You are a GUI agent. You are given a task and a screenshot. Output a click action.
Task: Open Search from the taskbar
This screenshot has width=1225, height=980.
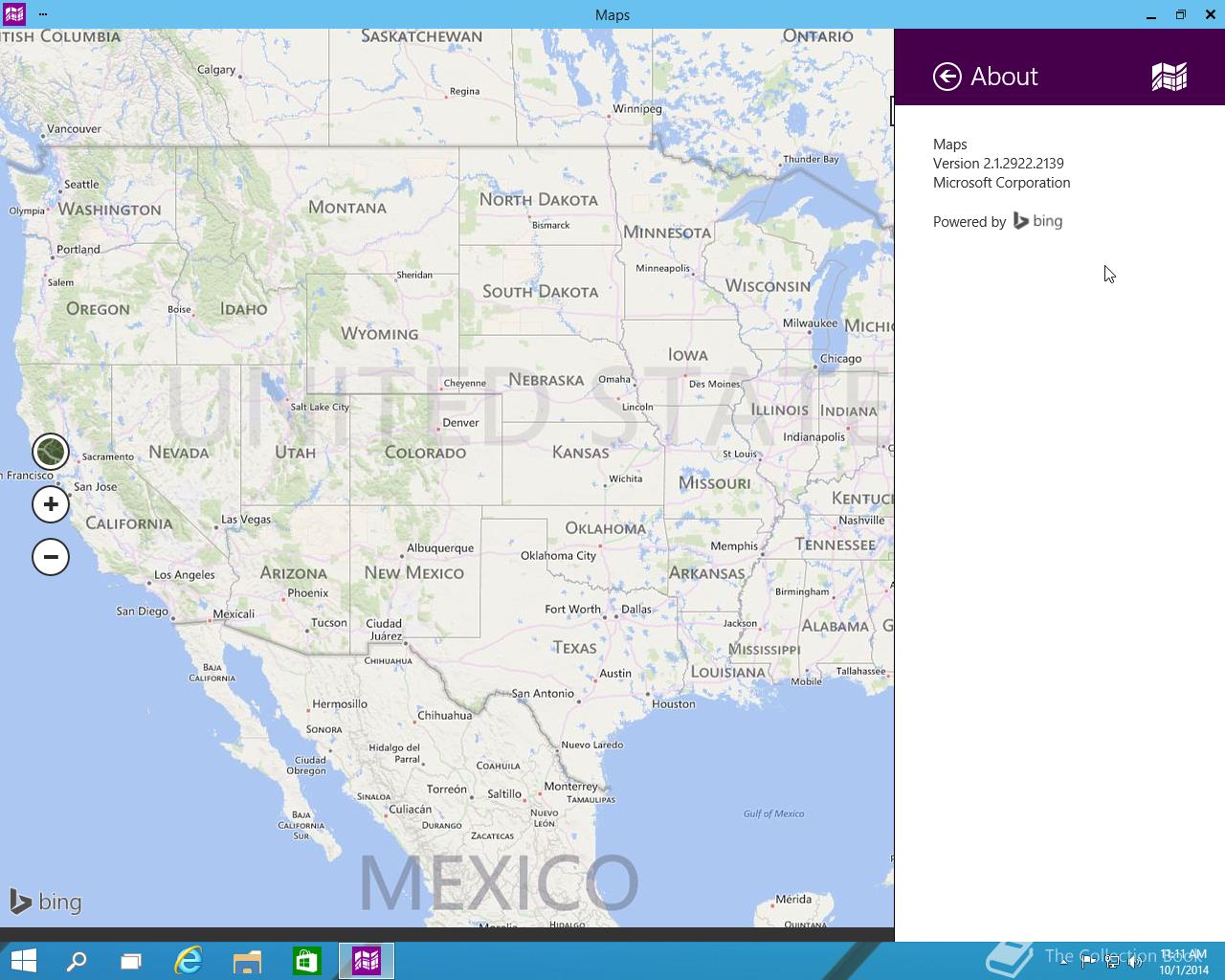point(77,961)
